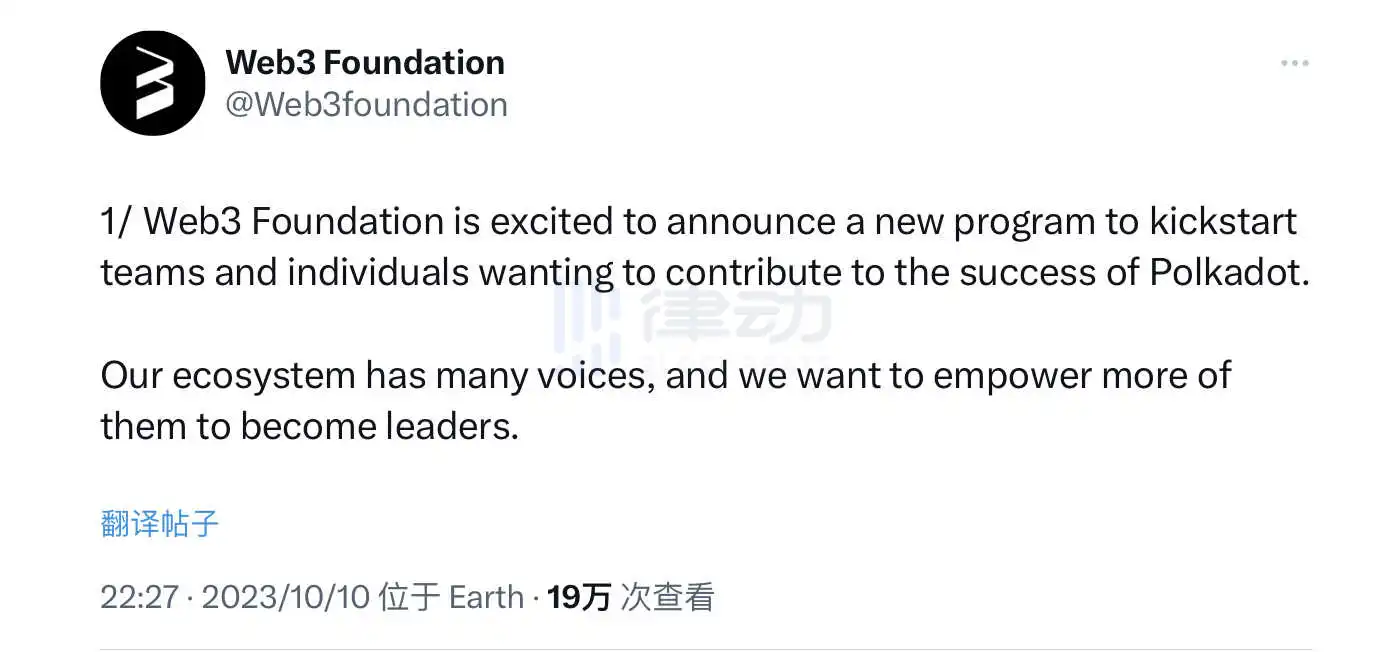This screenshot has height=652, width=1385.
Task: Click the "1/" thread number marker
Action: [117, 220]
